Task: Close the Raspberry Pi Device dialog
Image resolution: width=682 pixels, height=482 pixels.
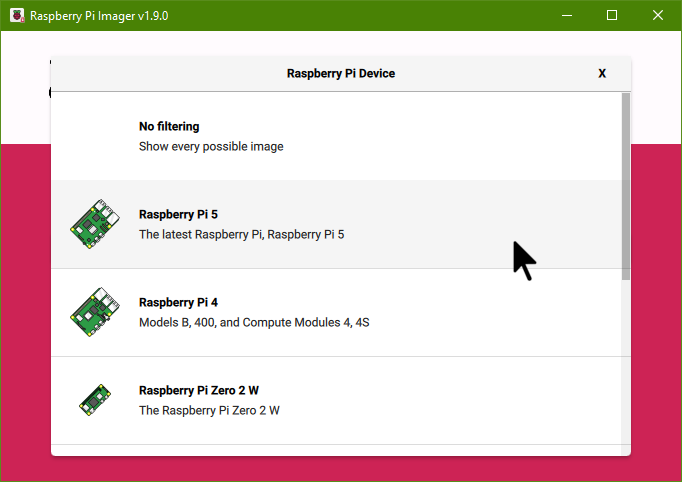Action: pyautogui.click(x=602, y=73)
